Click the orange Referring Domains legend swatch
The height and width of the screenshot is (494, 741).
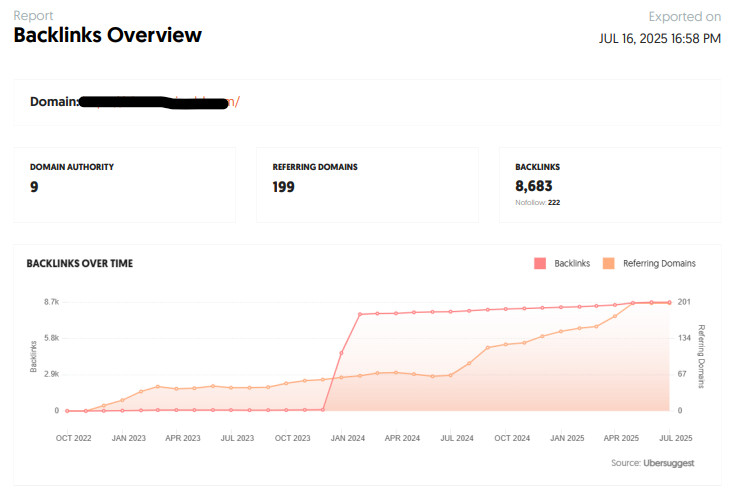[x=609, y=263]
